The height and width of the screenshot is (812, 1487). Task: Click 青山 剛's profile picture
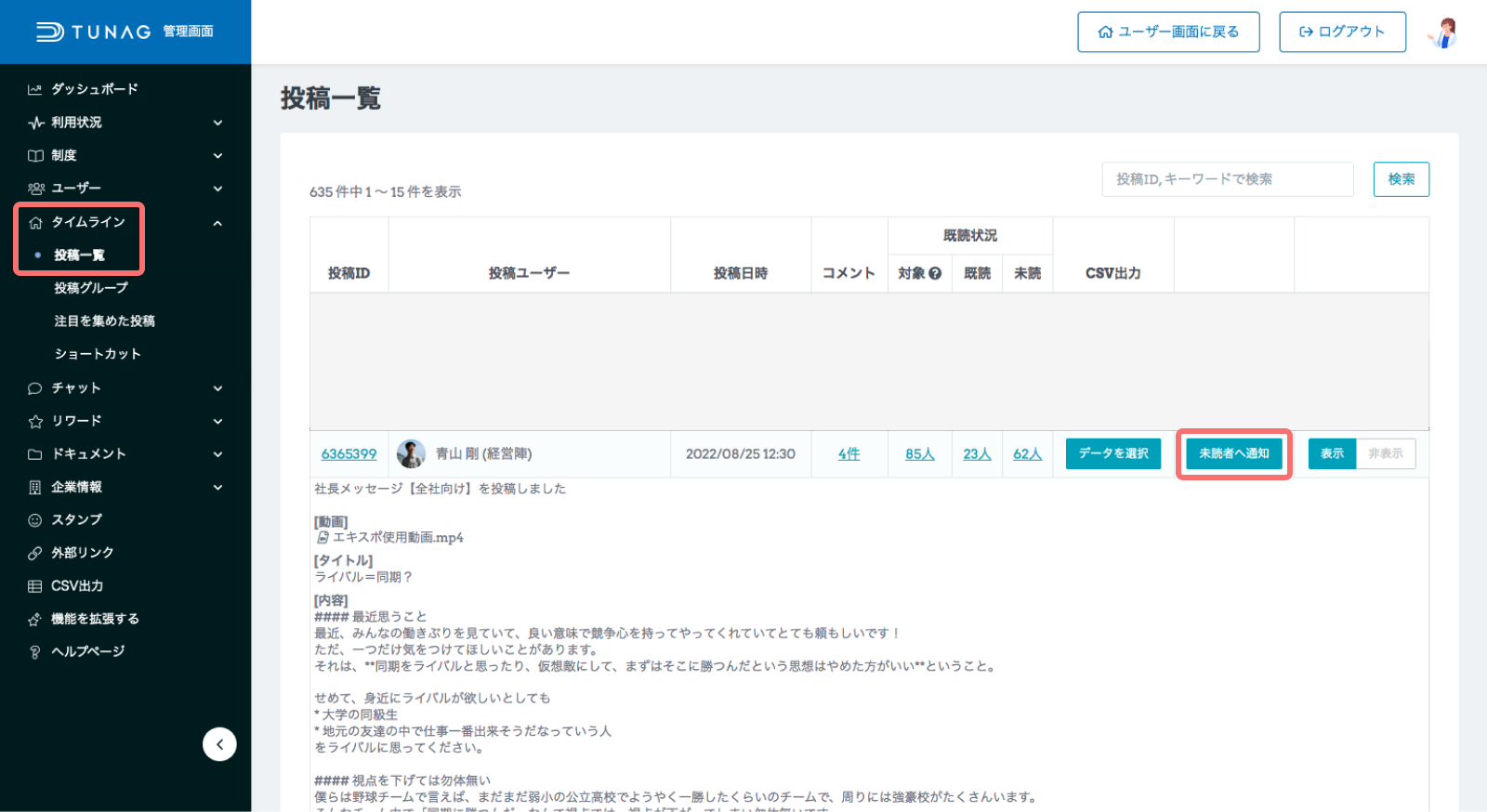(411, 453)
